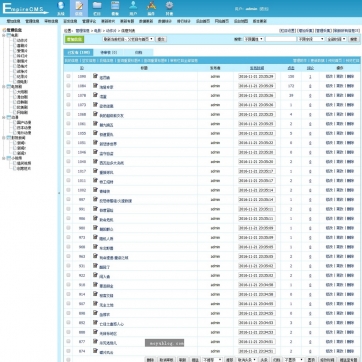Screen dimensions: 362x362
Task: Click the edit icon in row ID 997
Action: pyautogui.click(x=95, y=199)
